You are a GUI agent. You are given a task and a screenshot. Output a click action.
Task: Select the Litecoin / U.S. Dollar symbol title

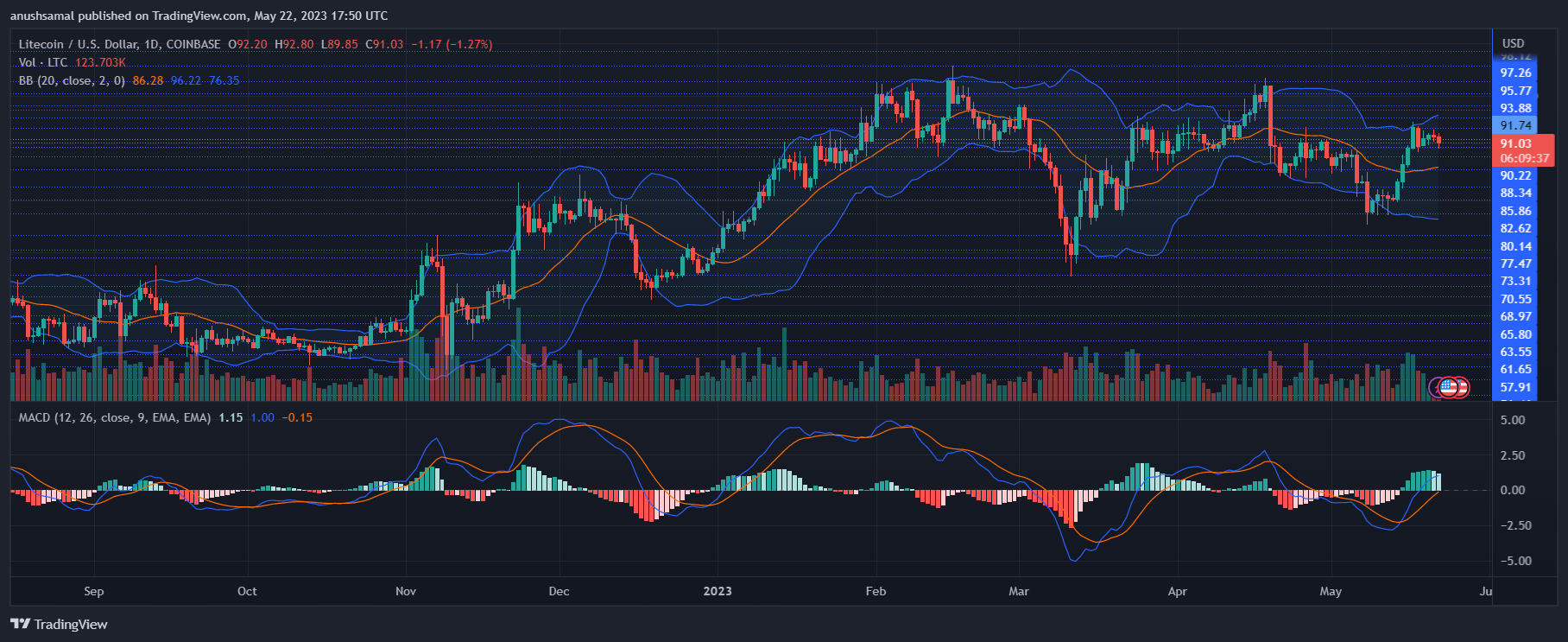119,44
